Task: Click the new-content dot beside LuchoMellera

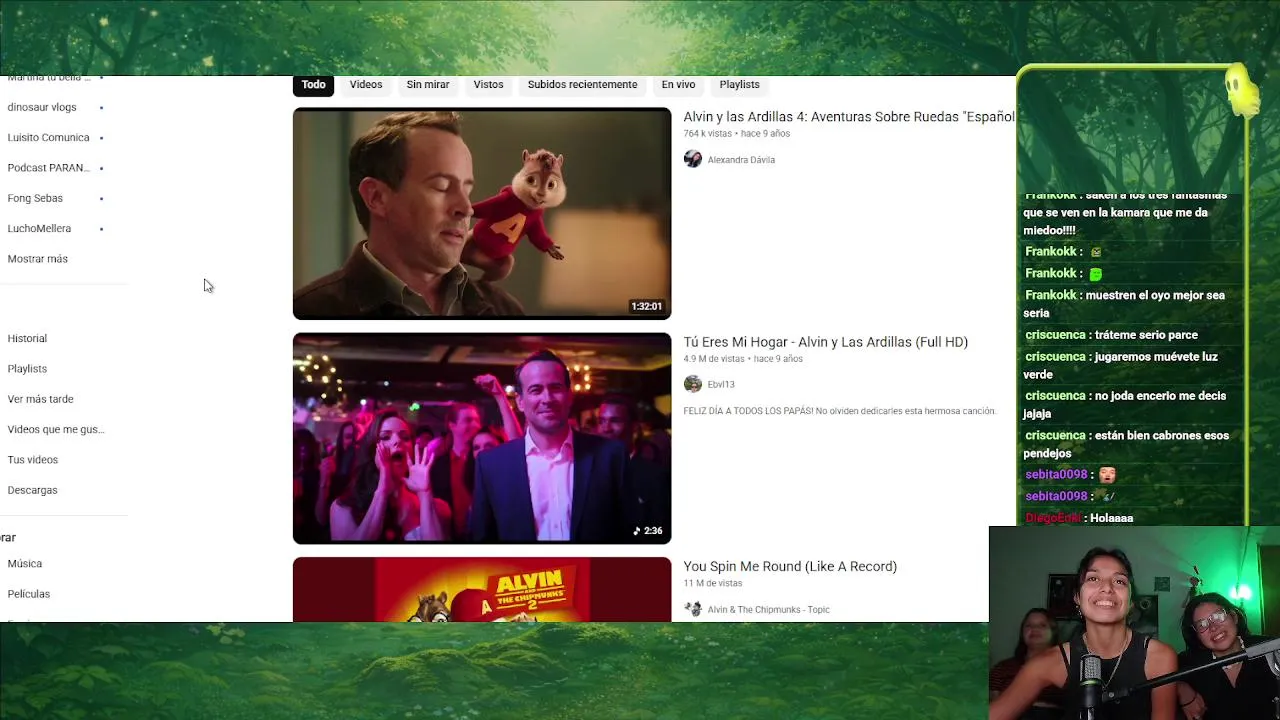Action: 101,228
